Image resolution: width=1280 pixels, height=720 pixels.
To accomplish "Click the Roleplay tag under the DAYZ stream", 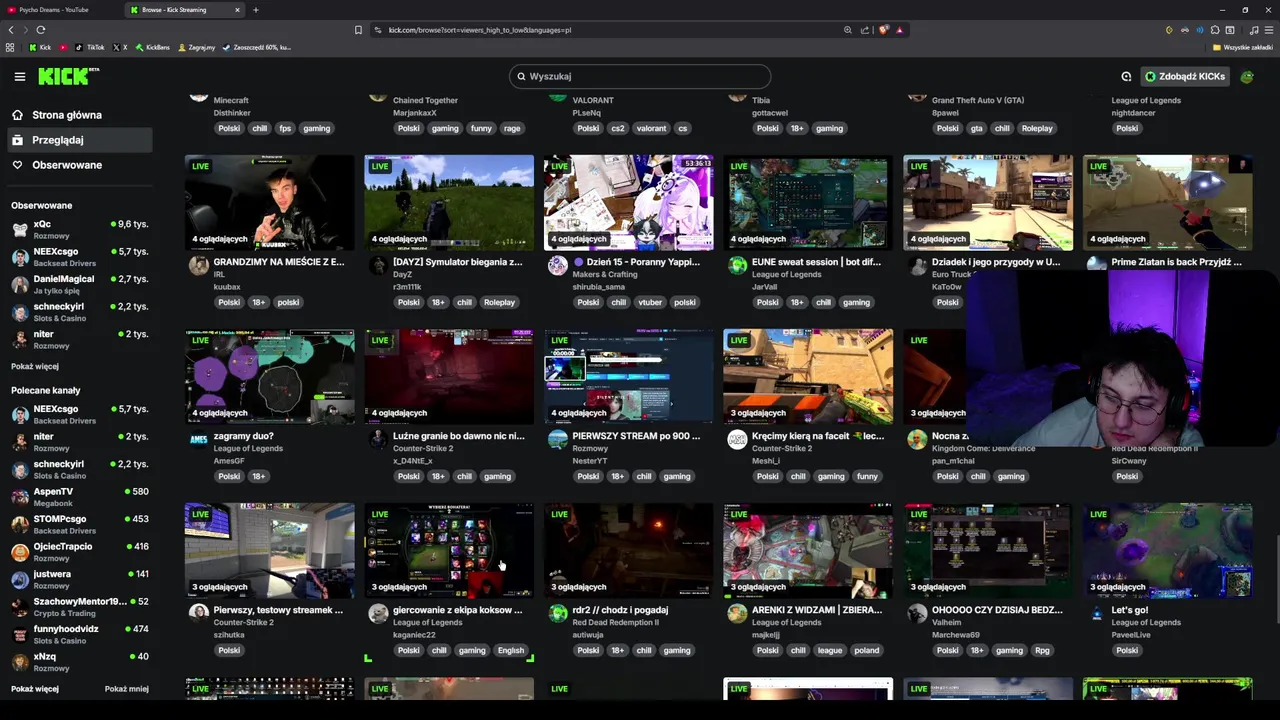I will (x=499, y=302).
